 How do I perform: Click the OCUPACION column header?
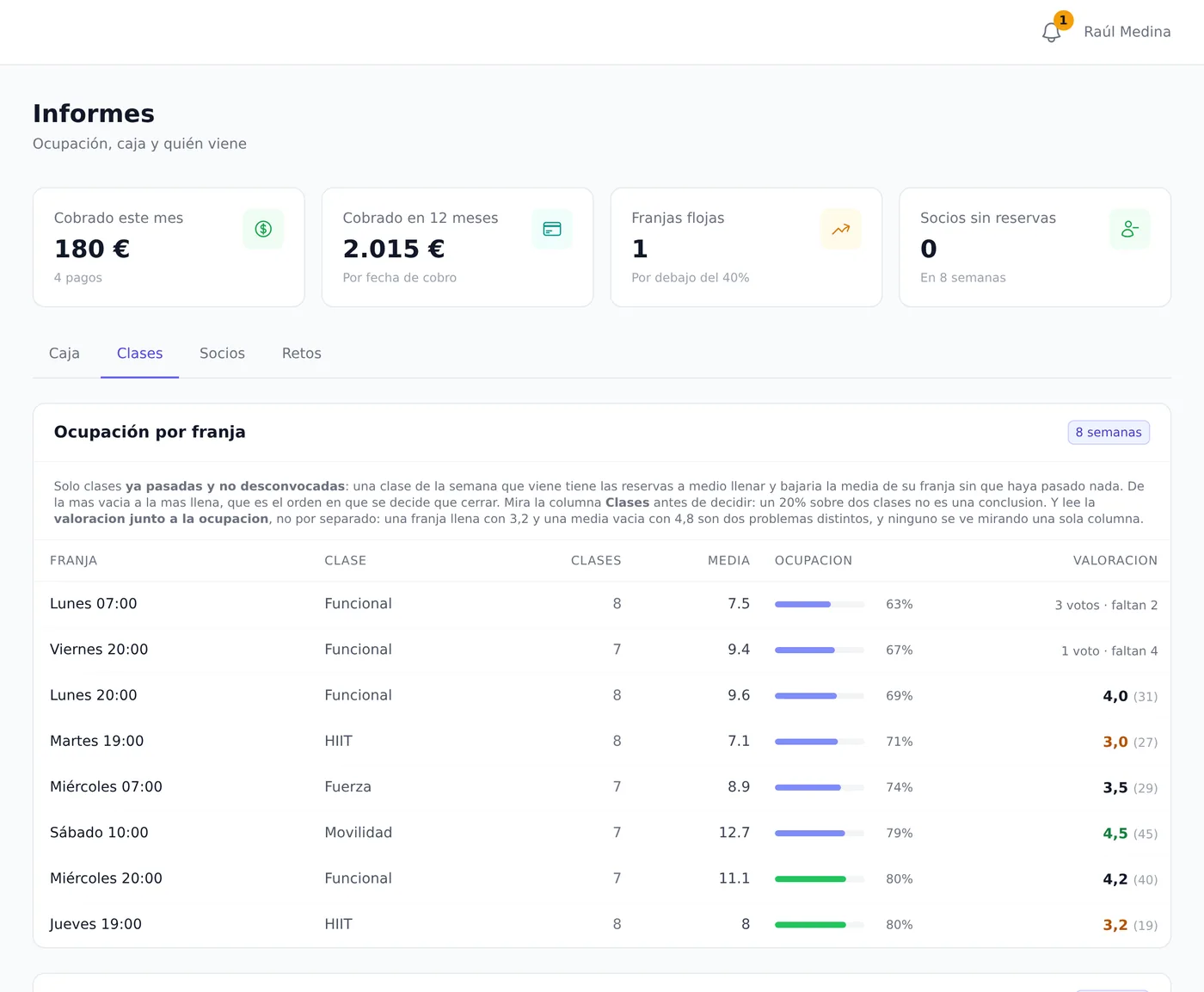coord(814,561)
